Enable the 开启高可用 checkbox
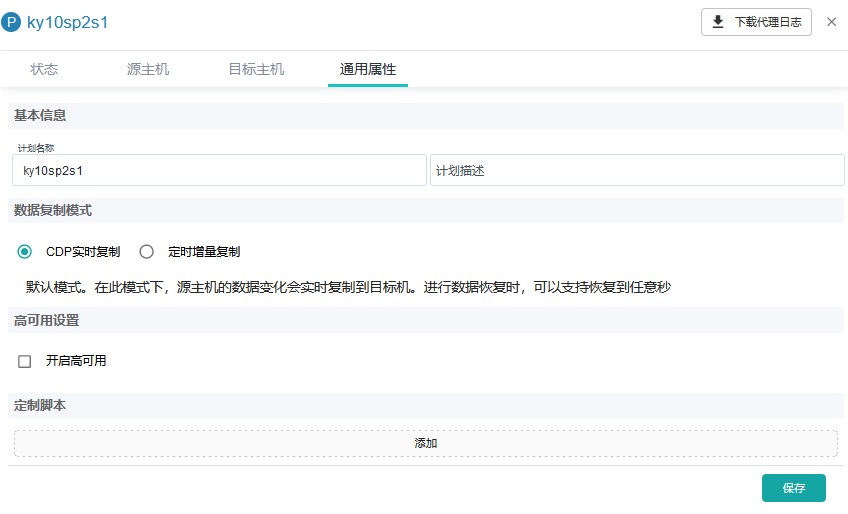This screenshot has width=848, height=514. pyautogui.click(x=25, y=361)
